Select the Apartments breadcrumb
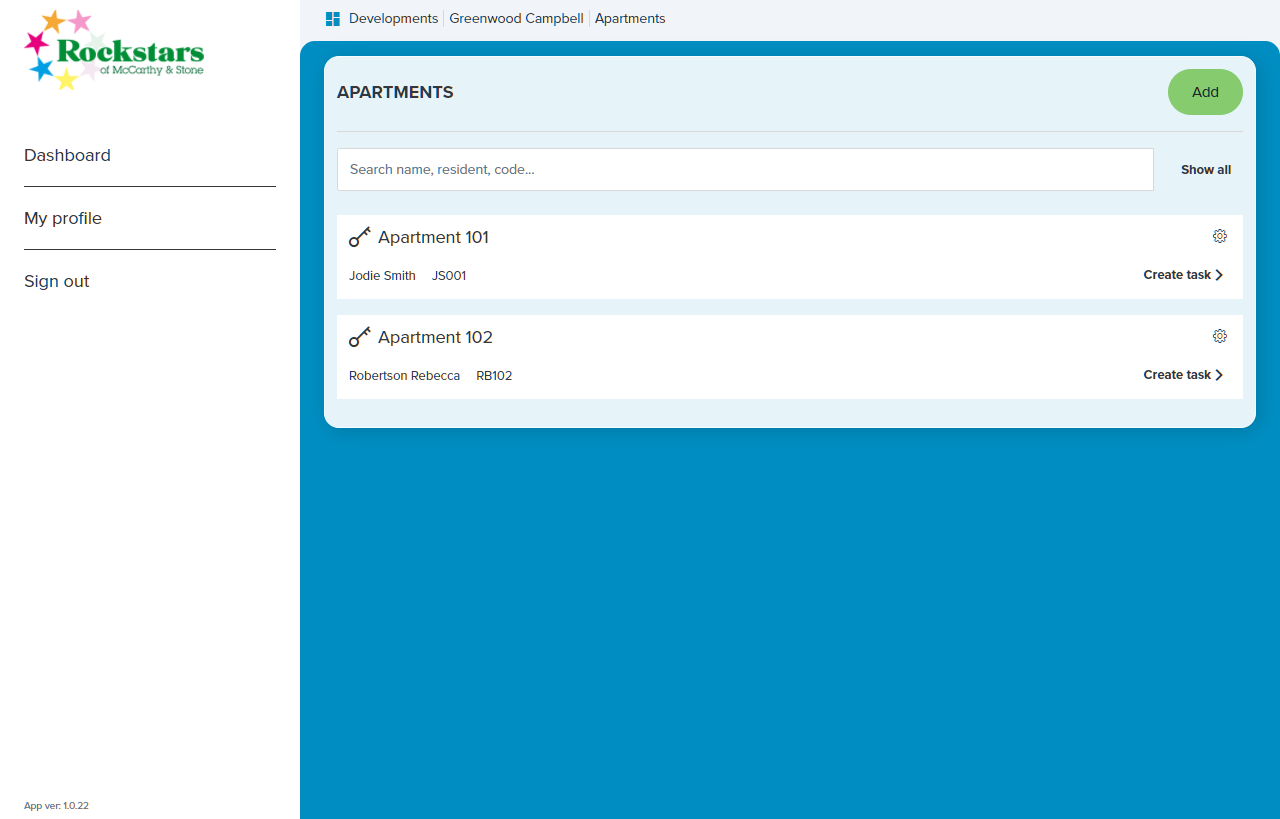 point(630,19)
